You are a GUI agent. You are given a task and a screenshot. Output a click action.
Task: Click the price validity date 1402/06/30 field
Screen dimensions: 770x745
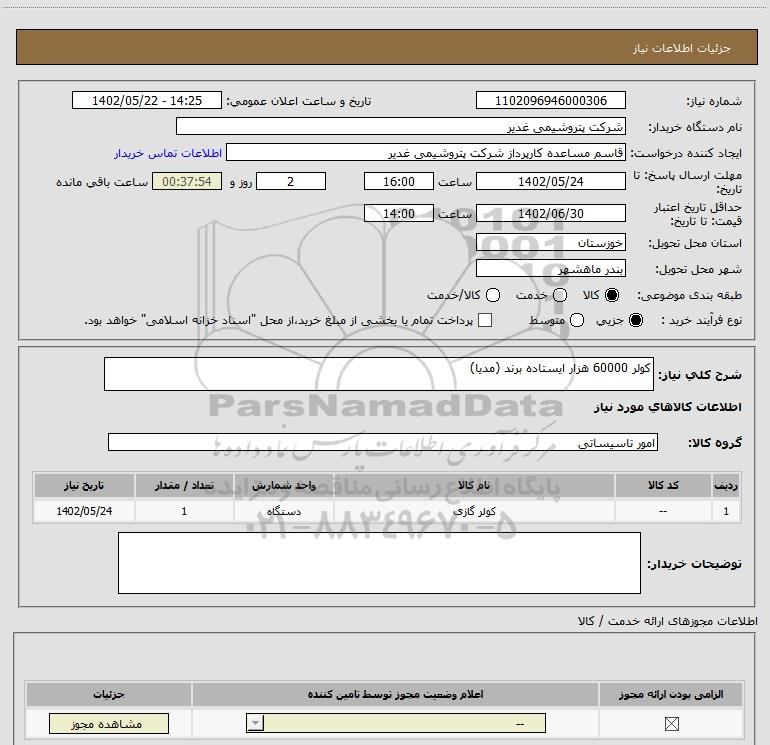coord(550,213)
